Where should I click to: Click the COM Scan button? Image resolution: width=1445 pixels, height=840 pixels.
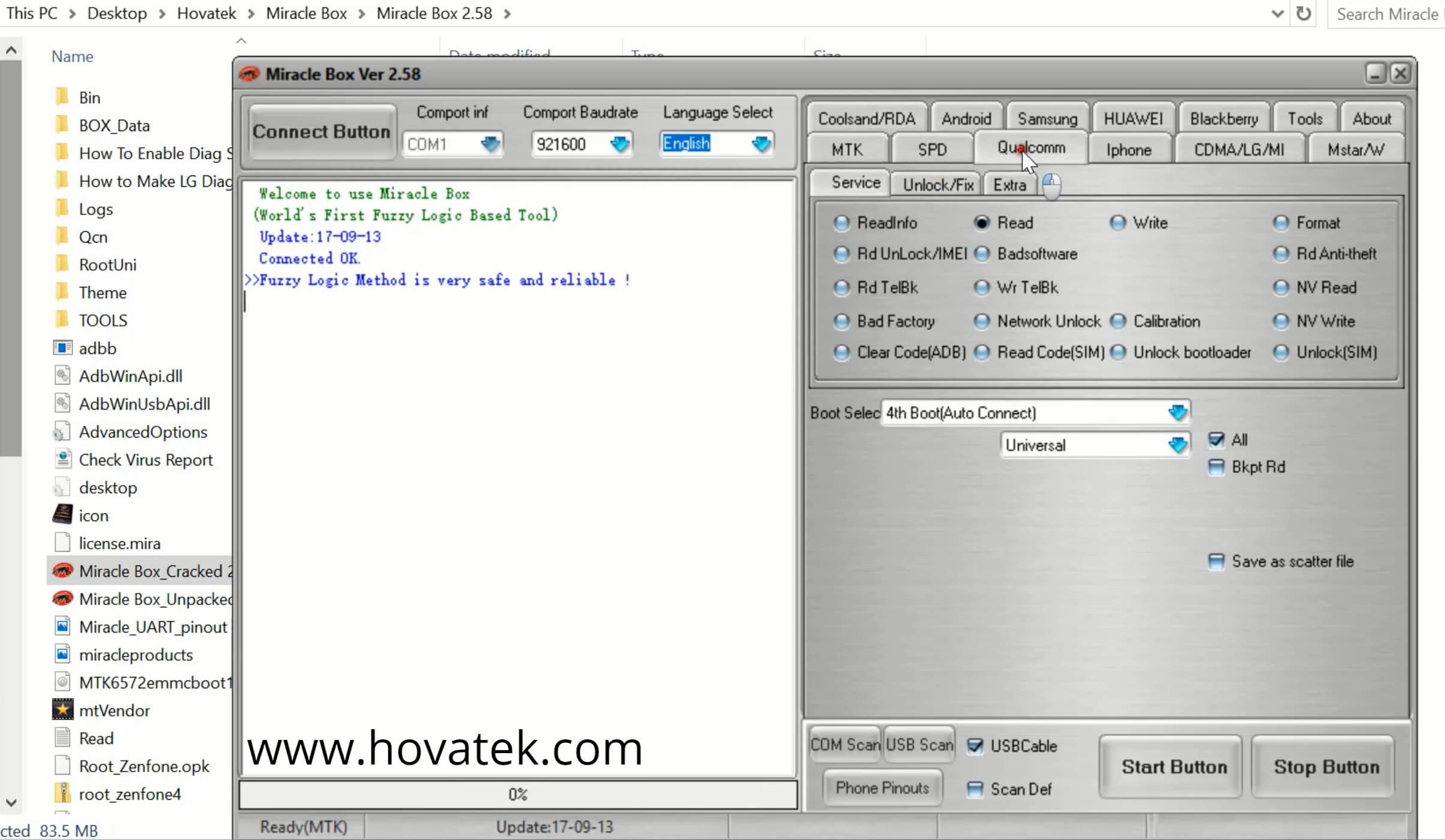845,745
